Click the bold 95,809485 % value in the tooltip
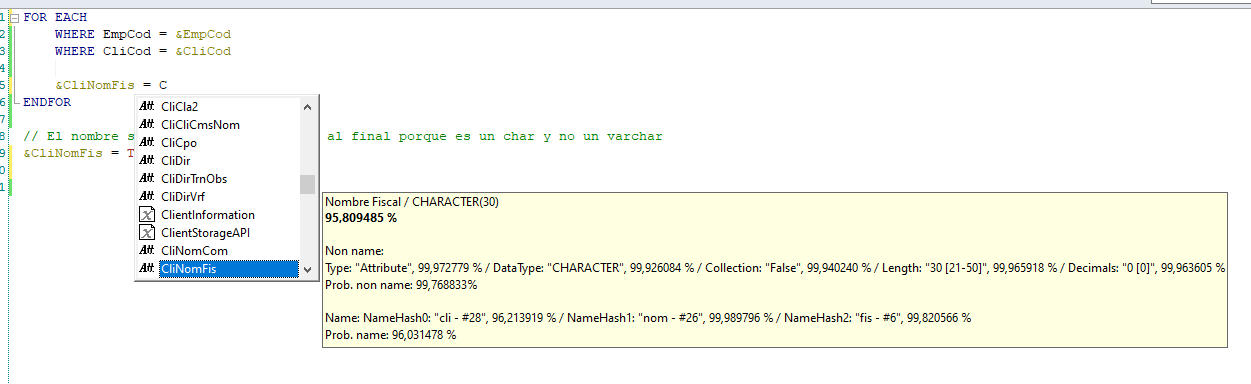Image resolution: width=1251 pixels, height=384 pixels. click(x=361, y=217)
